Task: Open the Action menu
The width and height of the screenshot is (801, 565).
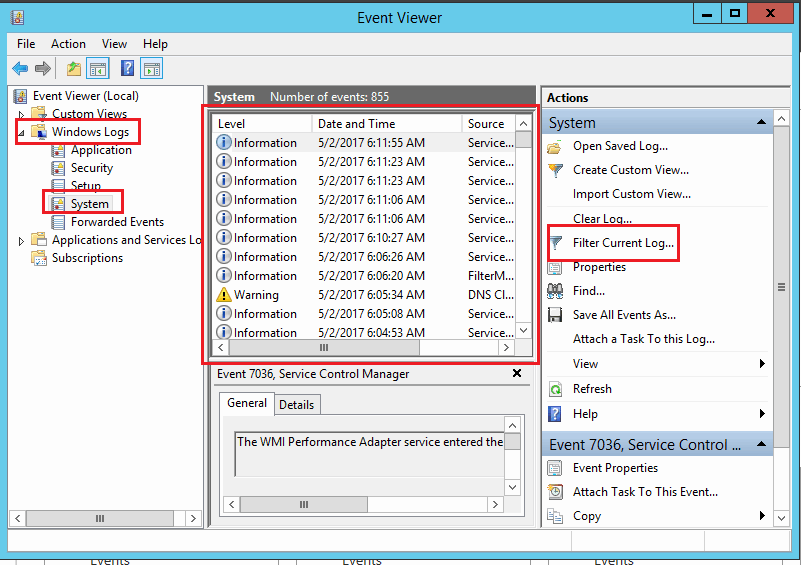Action: [x=68, y=44]
